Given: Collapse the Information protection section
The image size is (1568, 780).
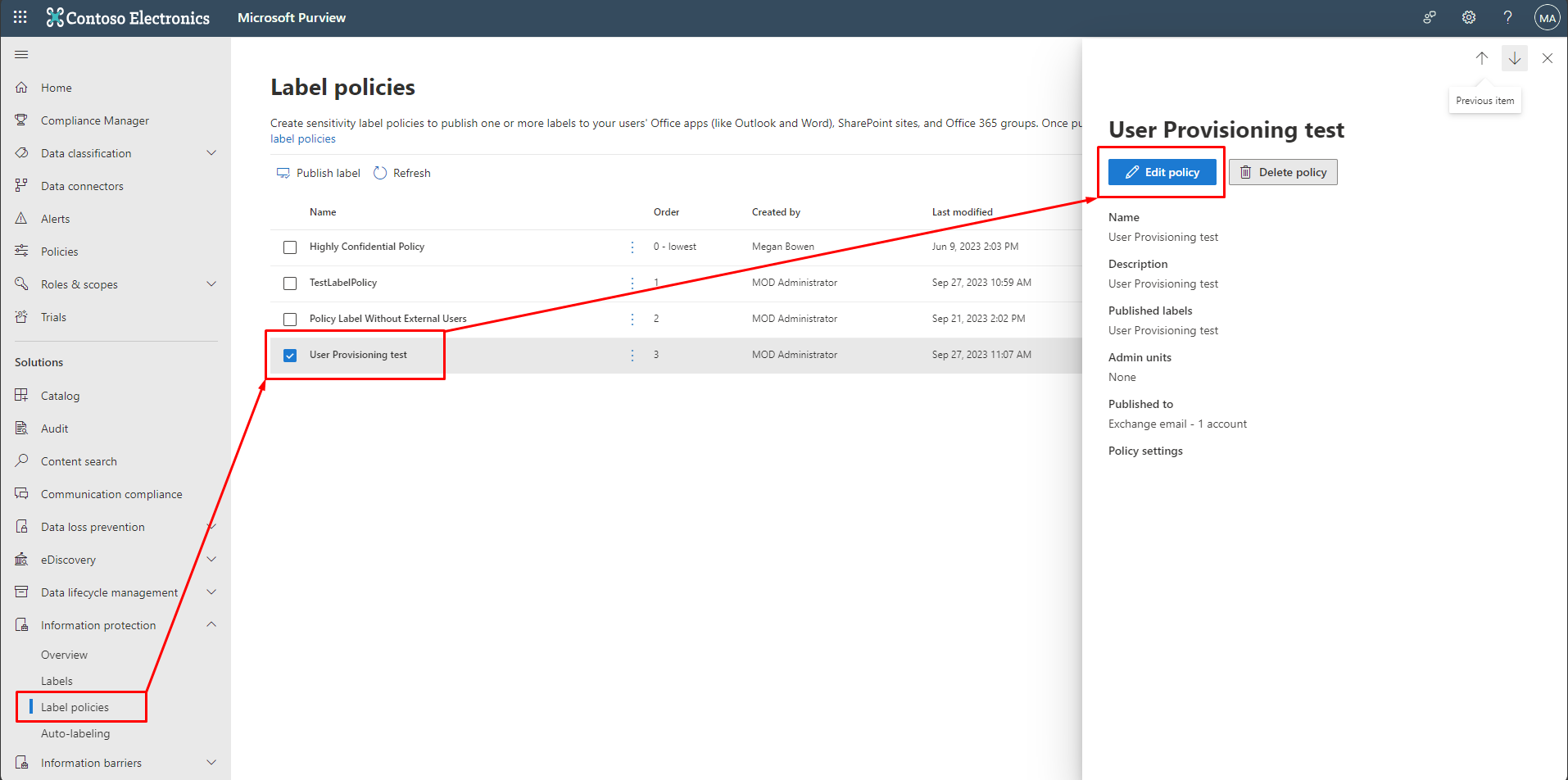Looking at the screenshot, I should click(211, 625).
